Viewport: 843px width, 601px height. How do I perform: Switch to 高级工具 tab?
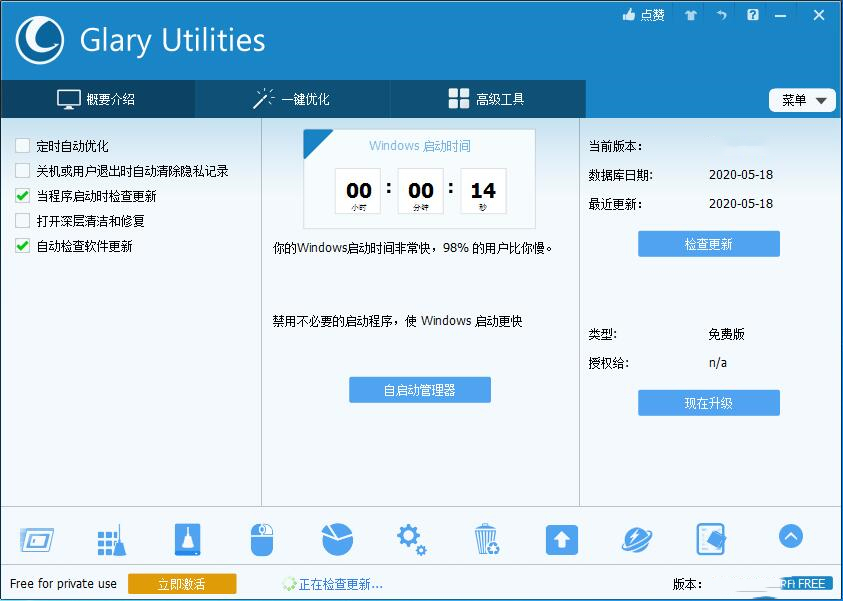[487, 99]
